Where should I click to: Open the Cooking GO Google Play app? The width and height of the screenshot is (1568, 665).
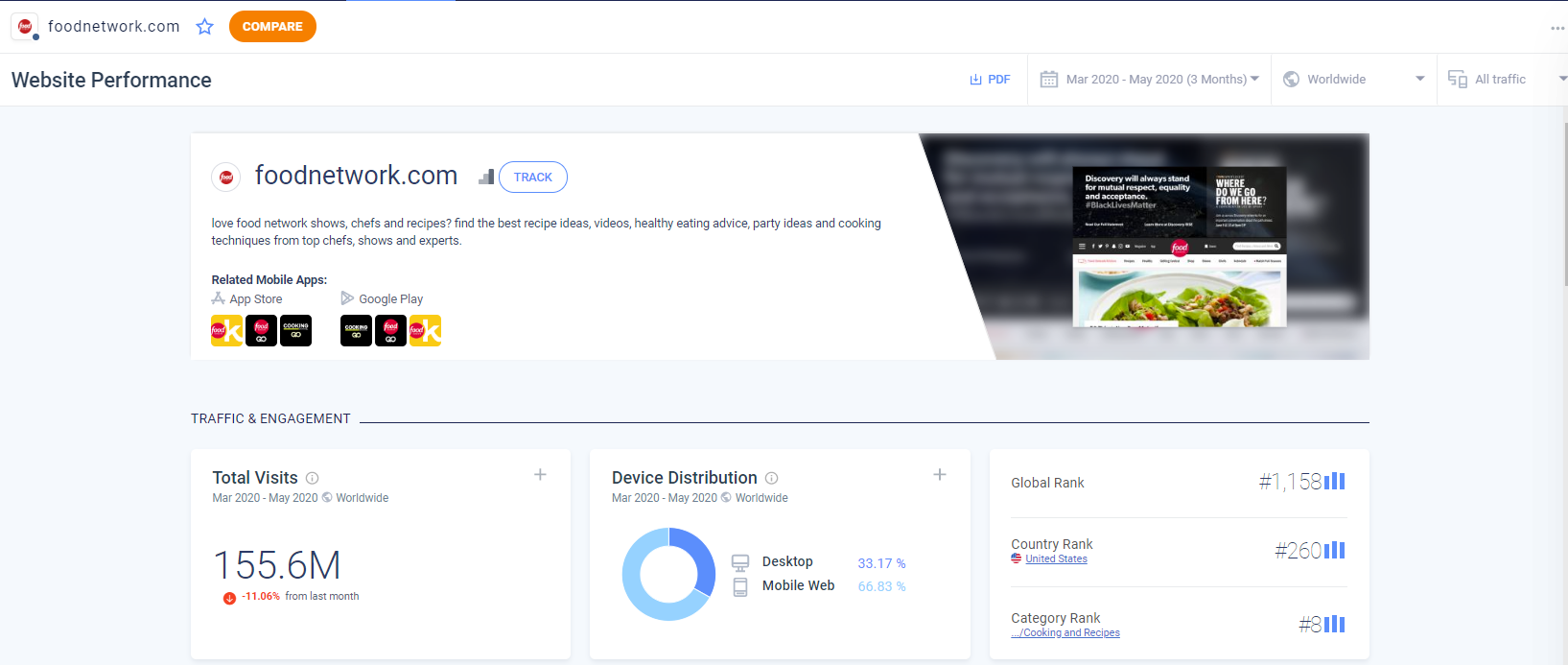pos(356,331)
